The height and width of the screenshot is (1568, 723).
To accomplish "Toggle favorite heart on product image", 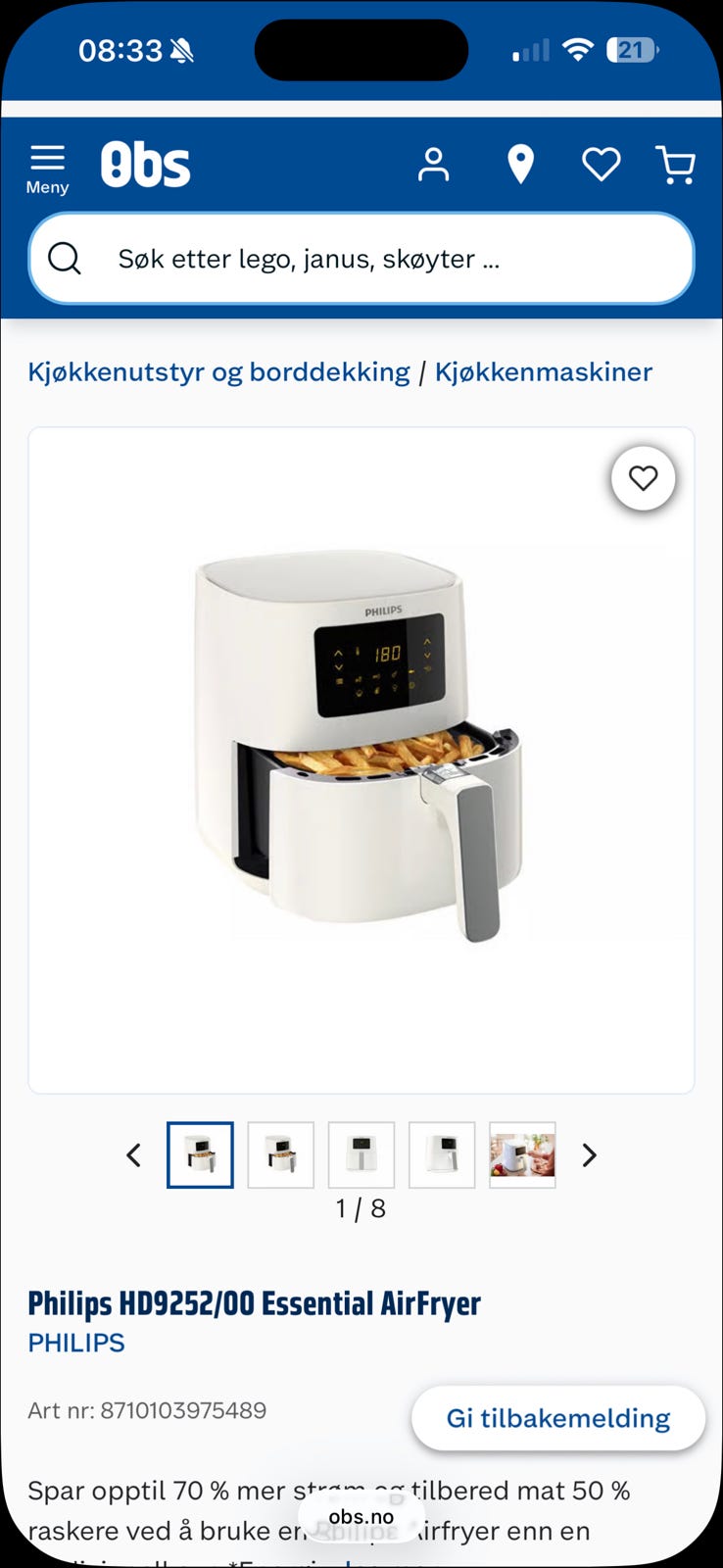I will coord(643,478).
